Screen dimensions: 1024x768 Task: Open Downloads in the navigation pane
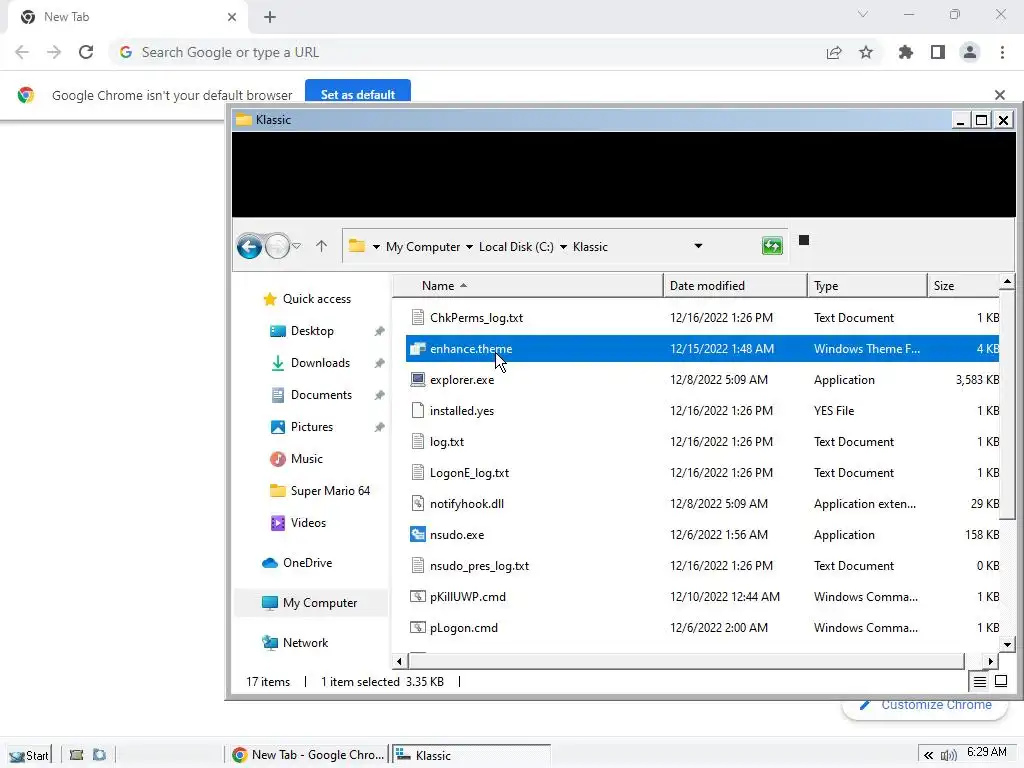click(319, 363)
